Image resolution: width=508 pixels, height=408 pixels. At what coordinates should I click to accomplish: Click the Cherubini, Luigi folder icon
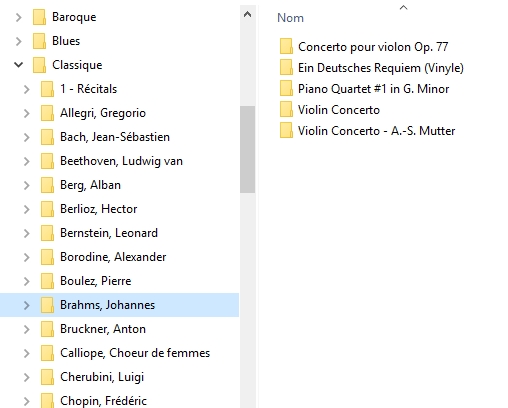pos(47,377)
